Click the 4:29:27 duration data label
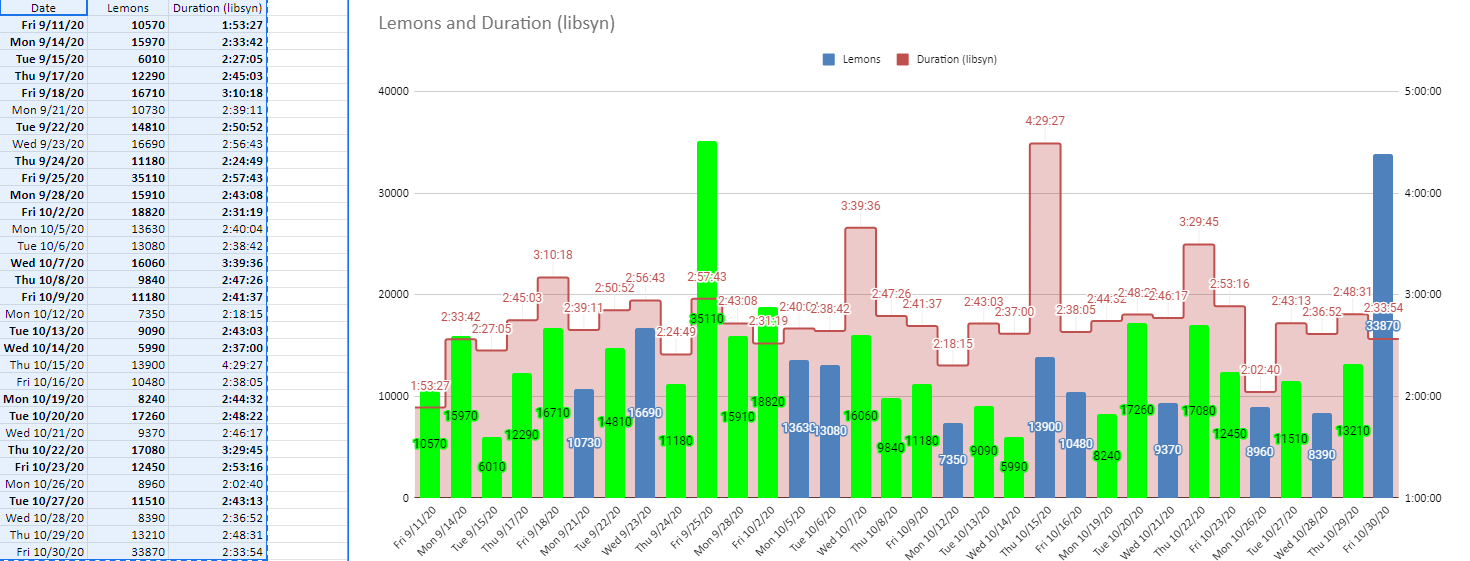 pos(1045,121)
